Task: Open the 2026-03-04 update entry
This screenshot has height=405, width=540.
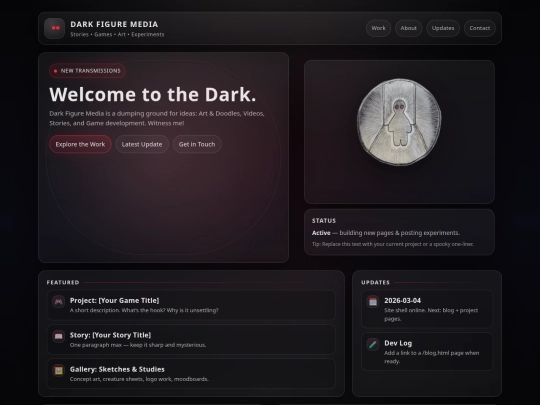Action: click(427, 309)
